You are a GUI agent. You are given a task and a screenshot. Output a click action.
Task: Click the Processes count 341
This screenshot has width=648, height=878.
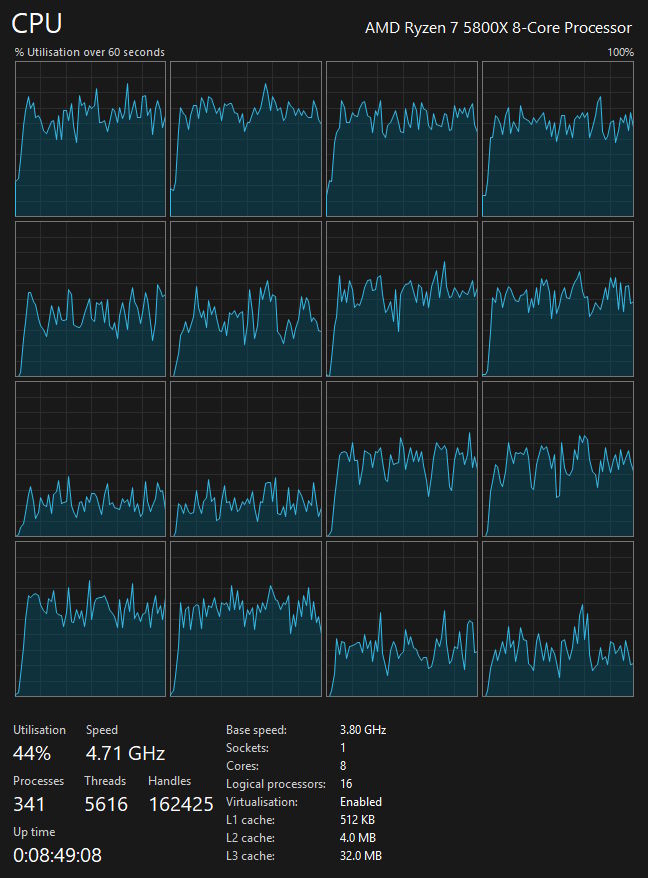pos(29,804)
